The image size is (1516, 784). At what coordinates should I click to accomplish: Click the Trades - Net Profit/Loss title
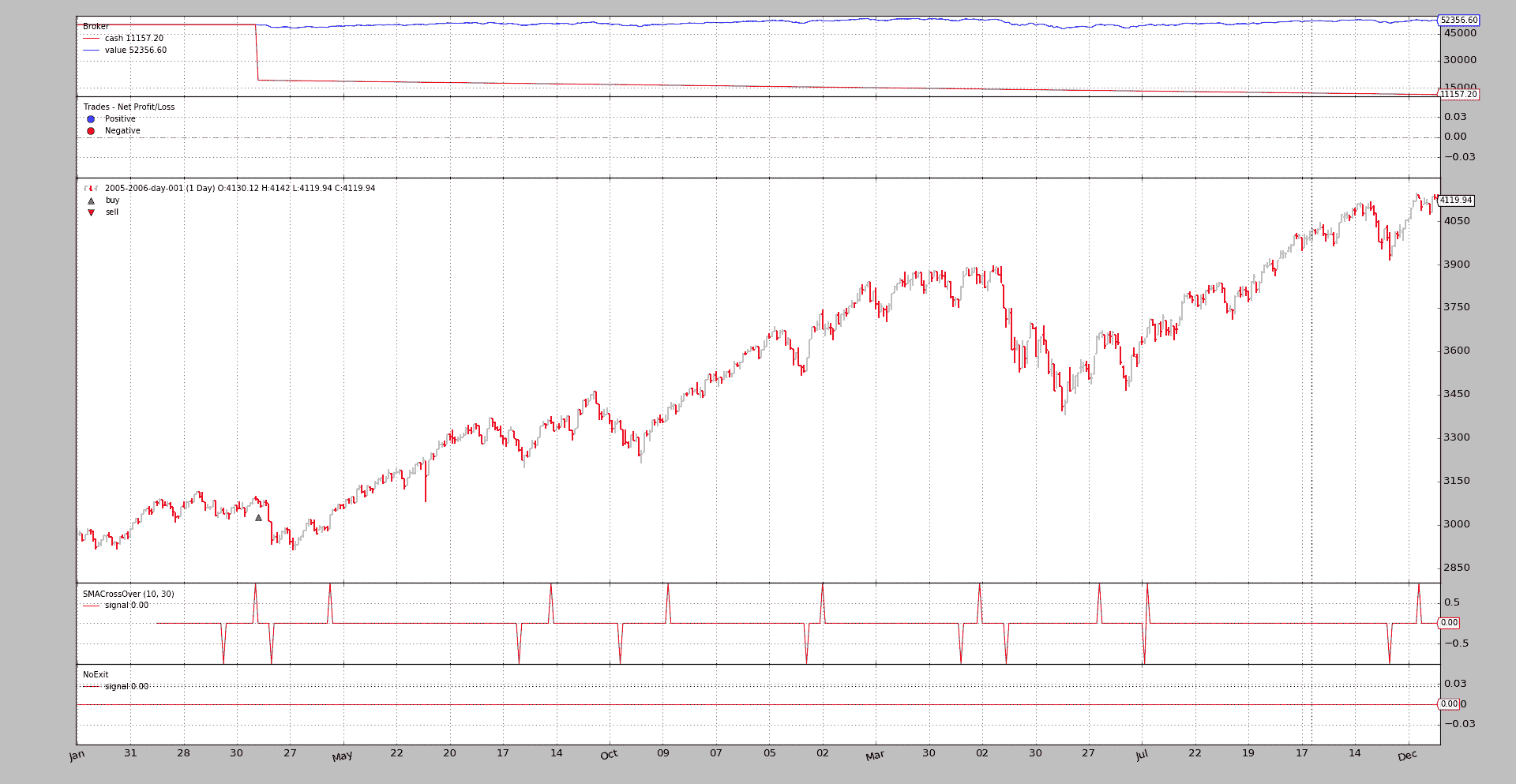point(129,107)
